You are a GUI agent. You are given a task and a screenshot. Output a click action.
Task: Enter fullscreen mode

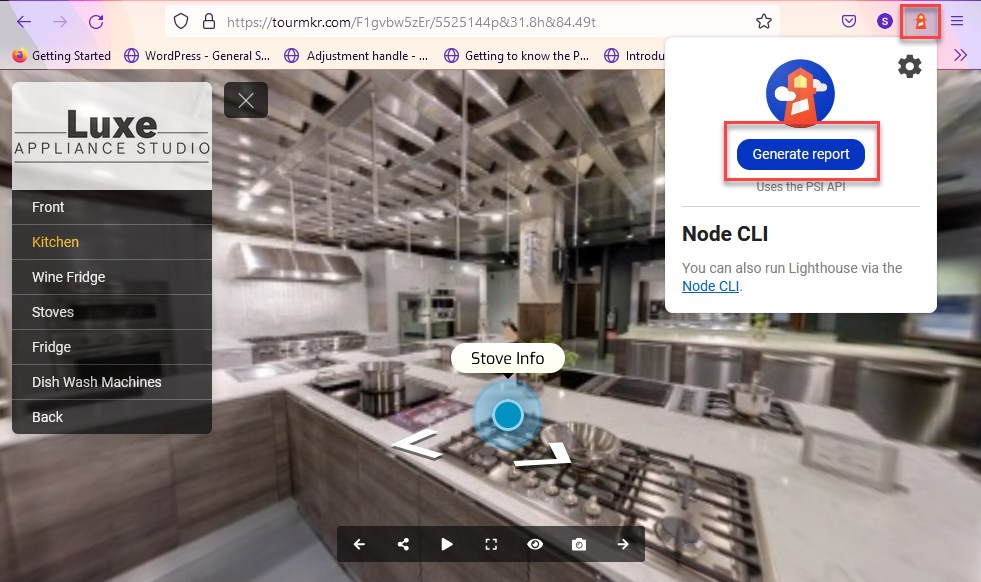point(491,544)
